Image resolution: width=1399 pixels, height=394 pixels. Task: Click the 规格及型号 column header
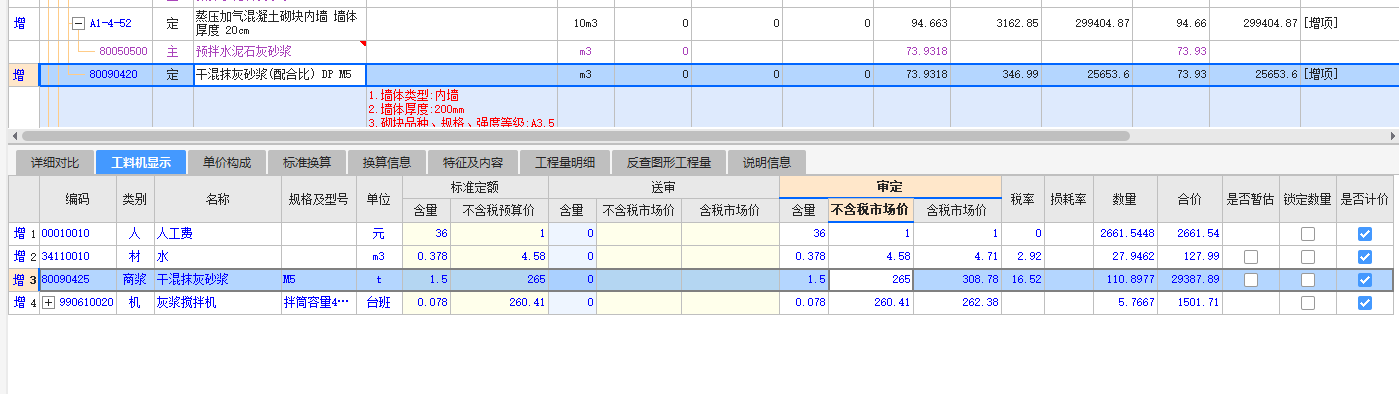(319, 199)
